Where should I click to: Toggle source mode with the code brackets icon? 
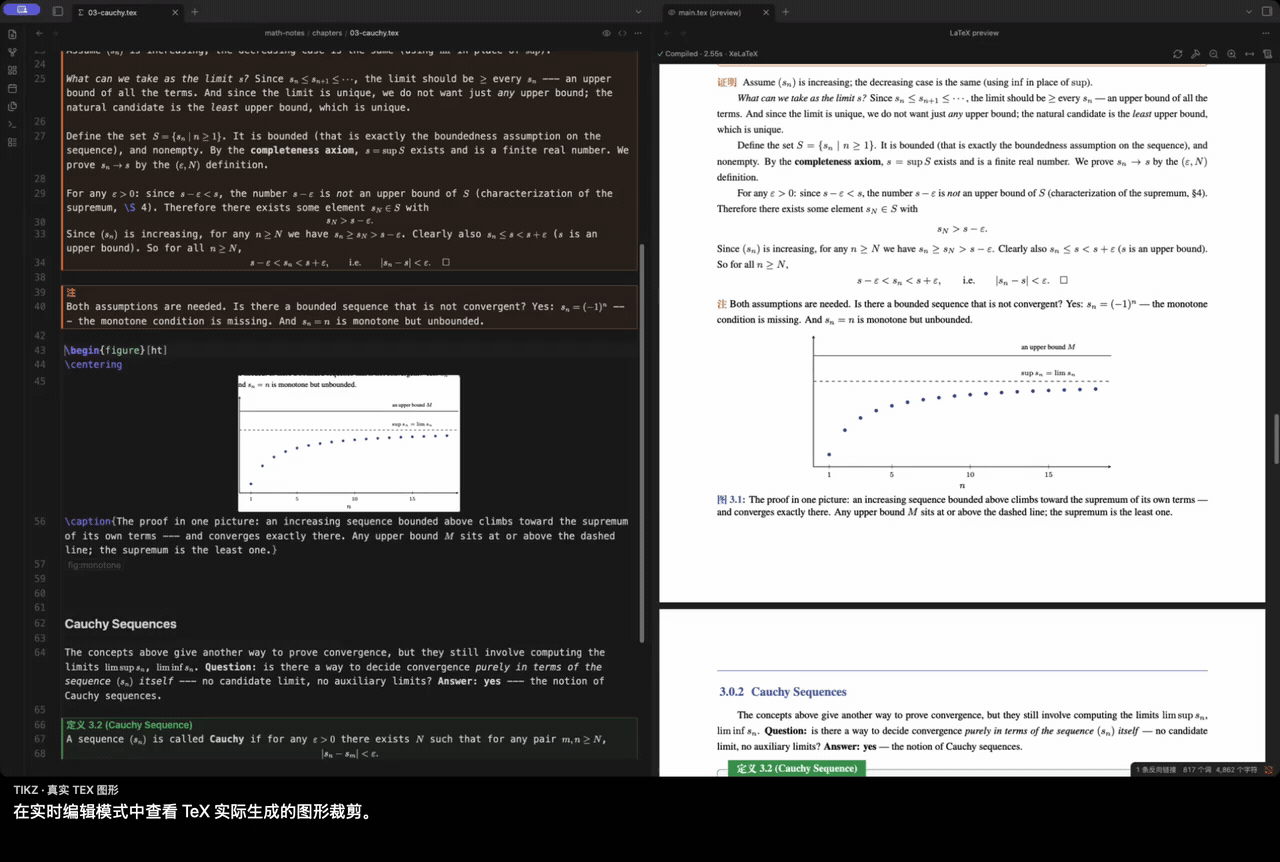(622, 33)
